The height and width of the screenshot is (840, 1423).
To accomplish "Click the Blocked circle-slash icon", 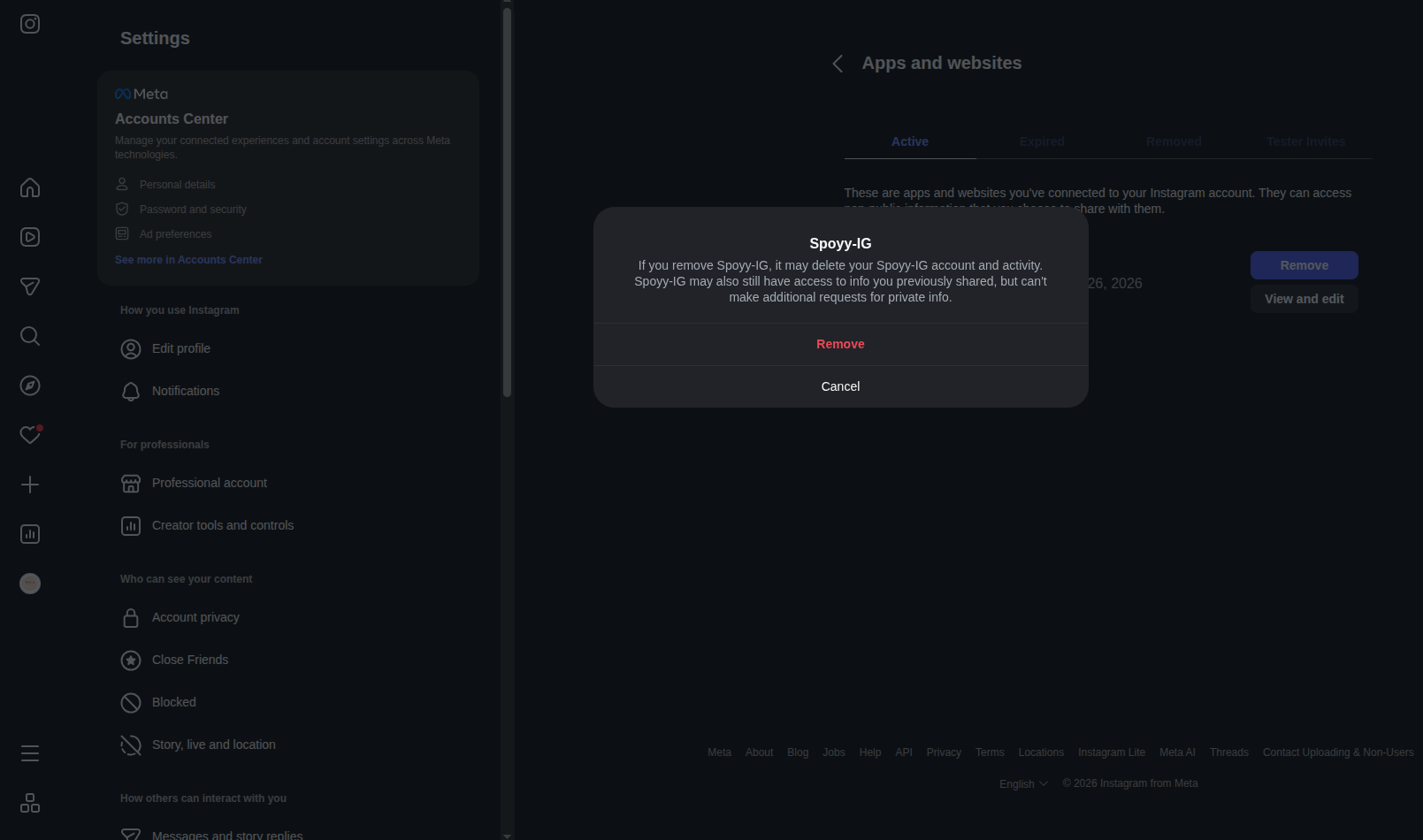I will (x=131, y=703).
